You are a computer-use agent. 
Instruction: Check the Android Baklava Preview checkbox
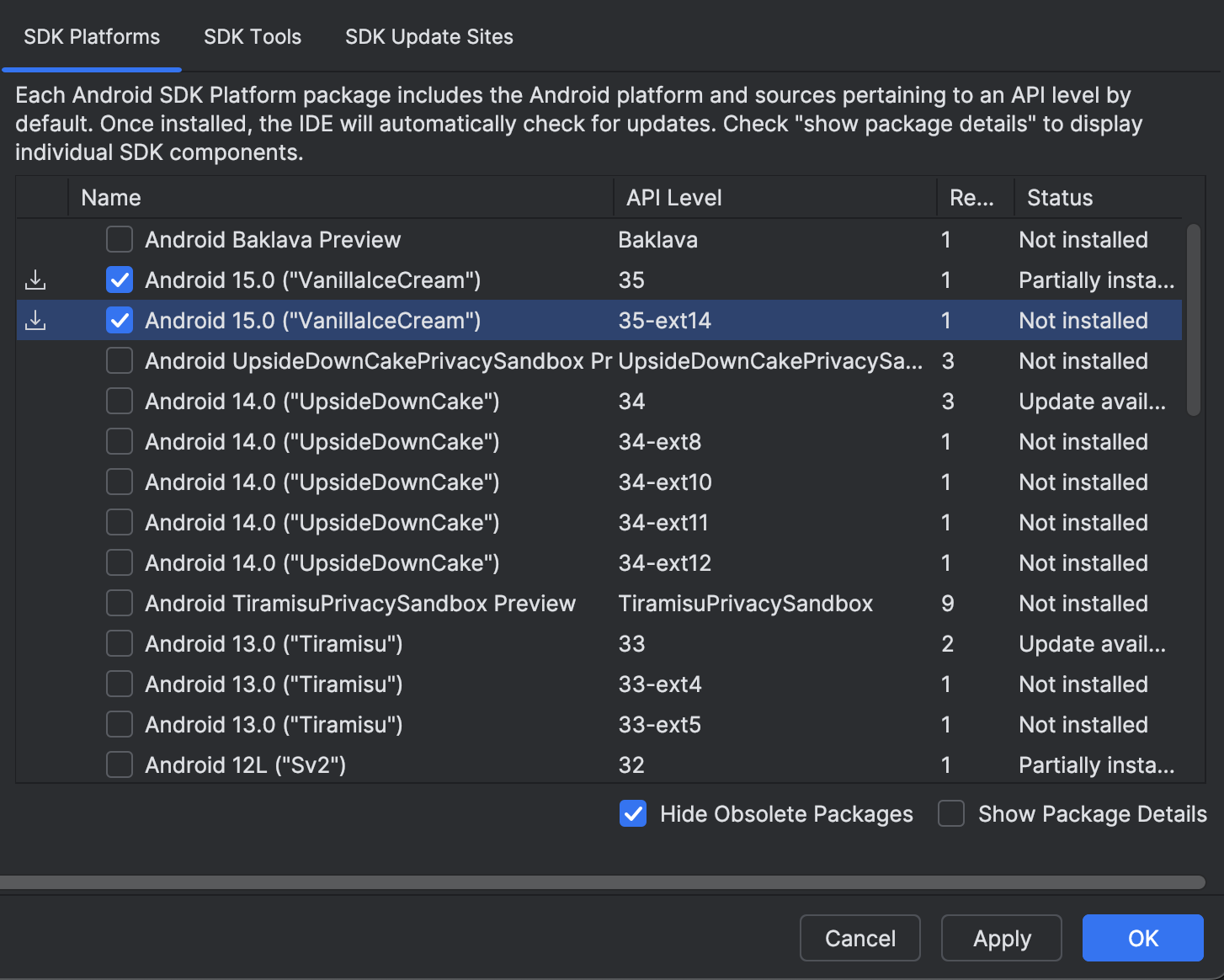pyautogui.click(x=119, y=239)
